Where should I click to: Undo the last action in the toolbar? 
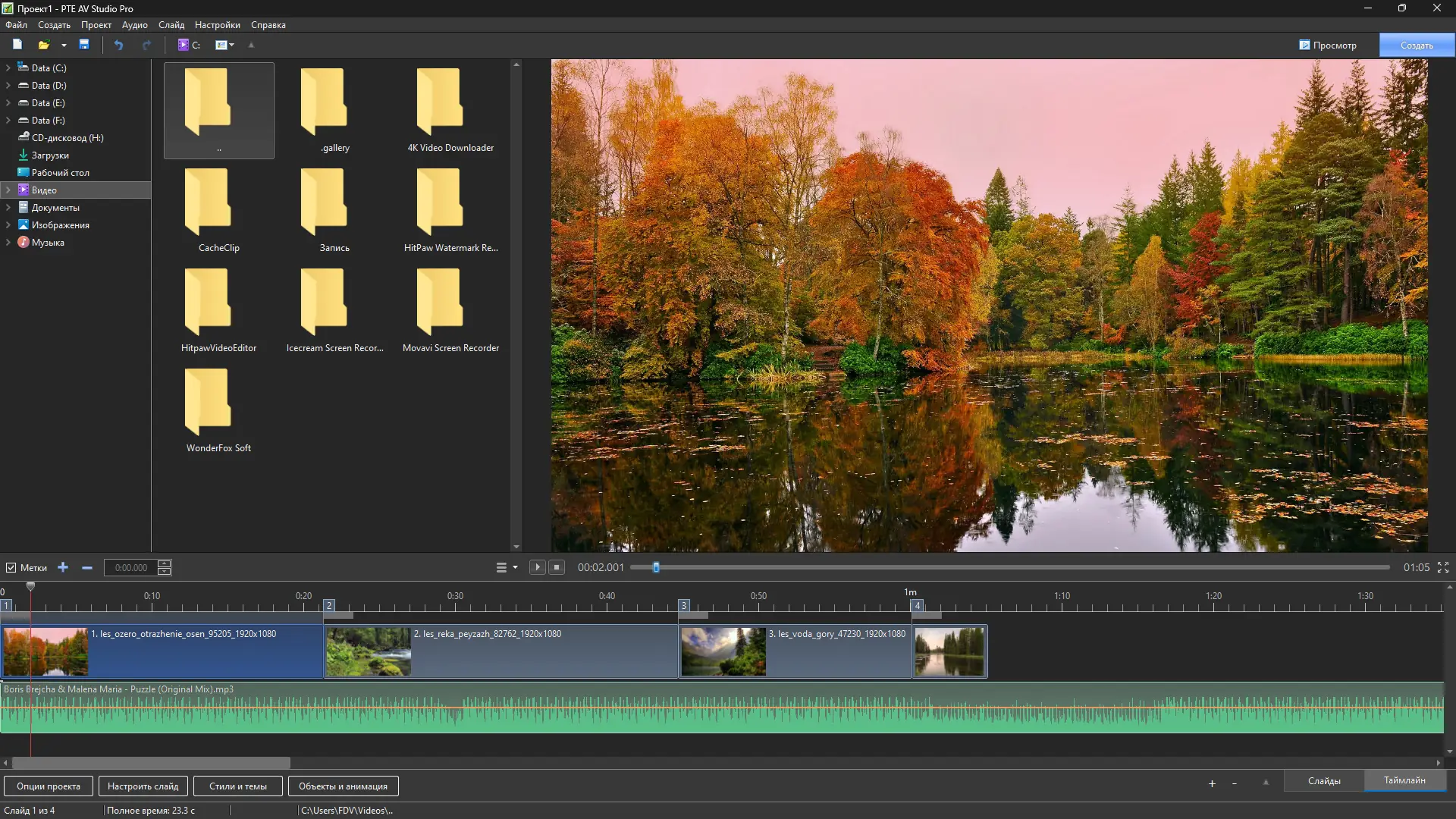pyautogui.click(x=118, y=45)
